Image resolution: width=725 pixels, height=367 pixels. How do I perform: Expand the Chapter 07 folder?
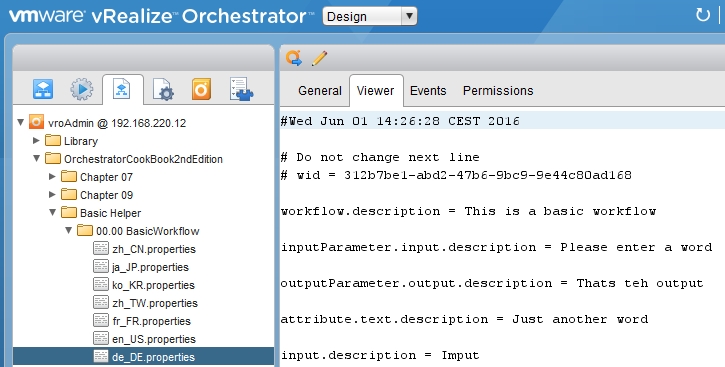(52, 176)
